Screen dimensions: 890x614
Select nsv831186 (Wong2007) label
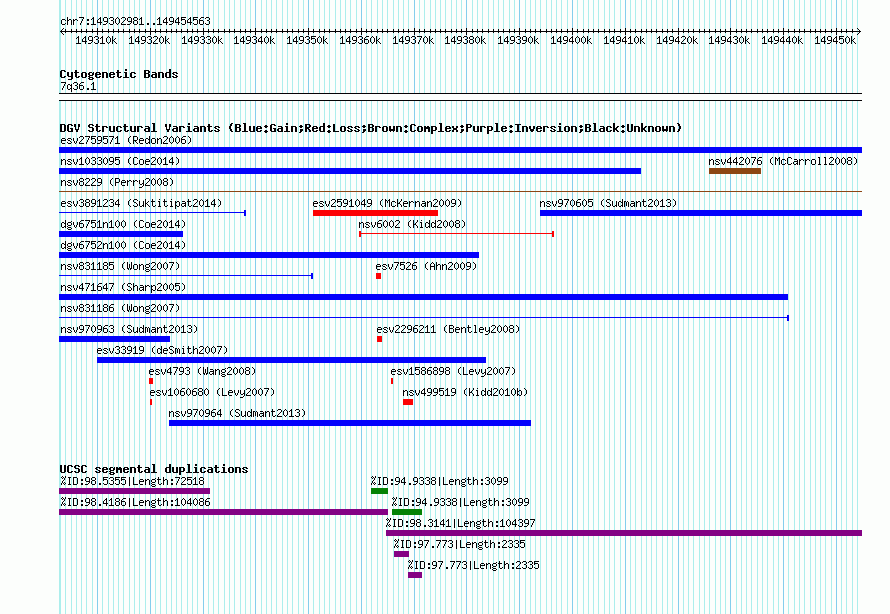point(120,308)
